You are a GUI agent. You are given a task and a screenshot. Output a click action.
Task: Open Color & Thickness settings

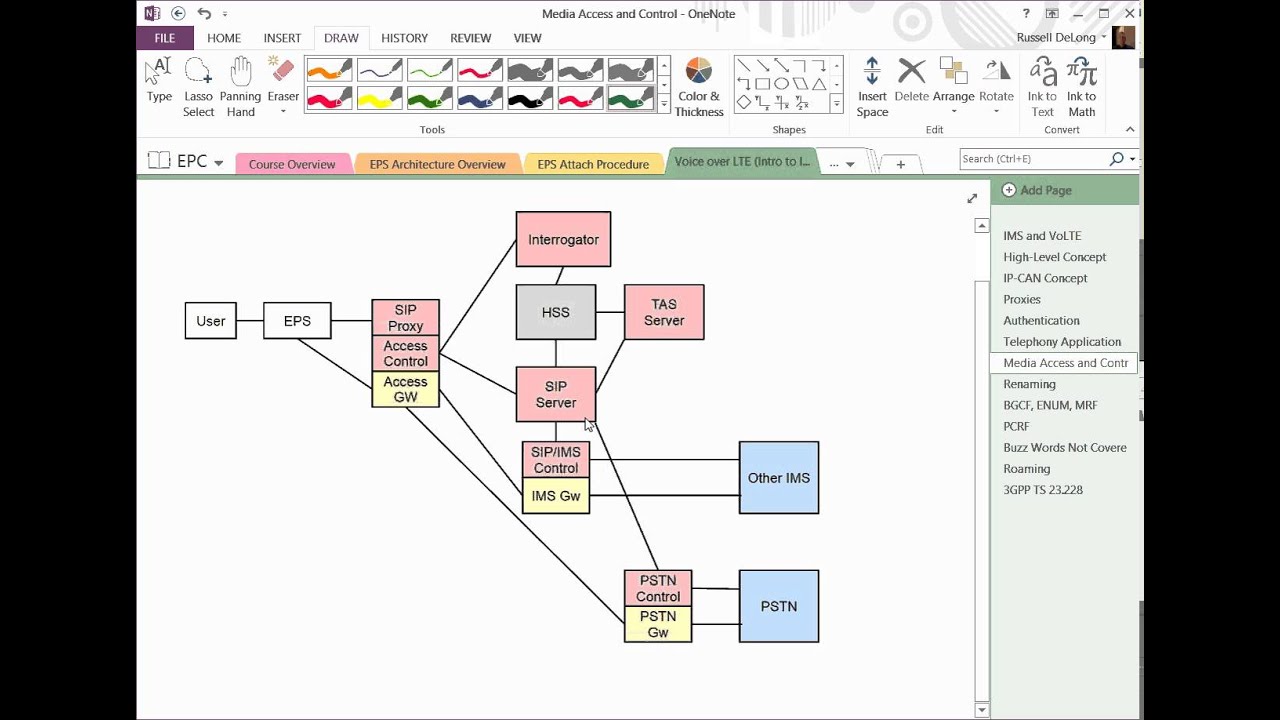699,87
